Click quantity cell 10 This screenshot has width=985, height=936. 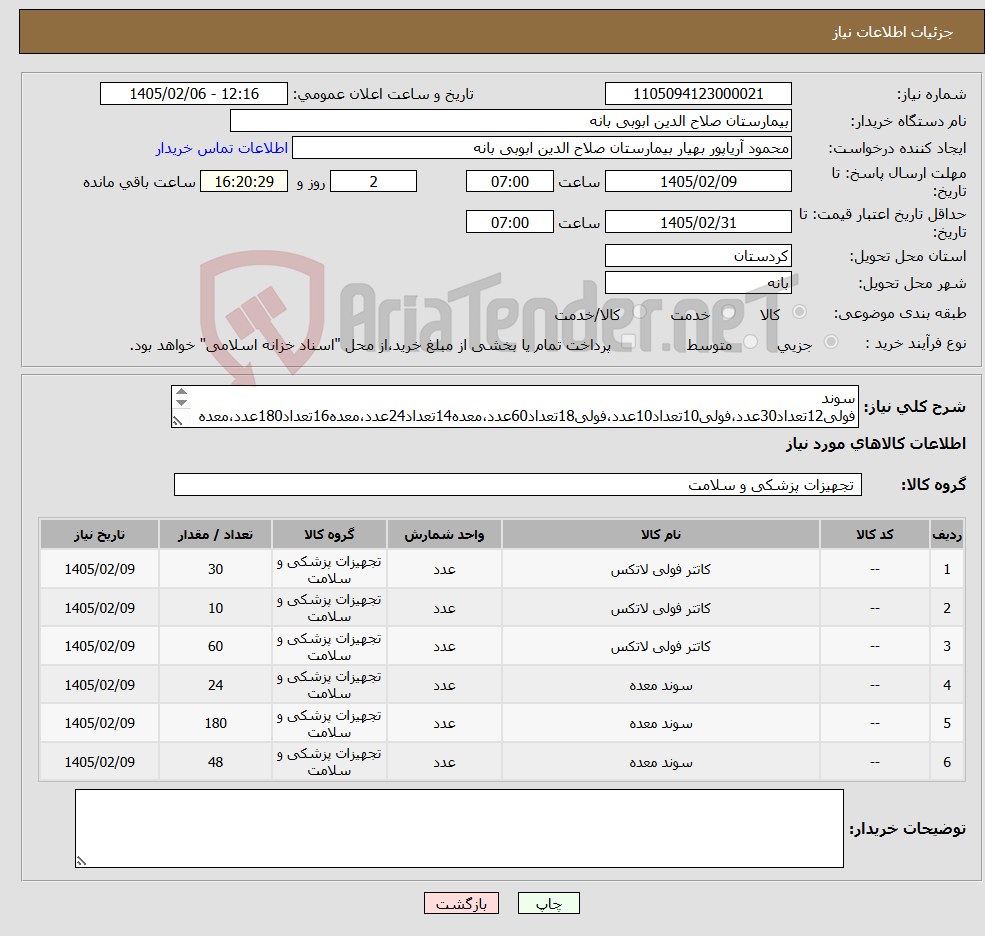215,608
